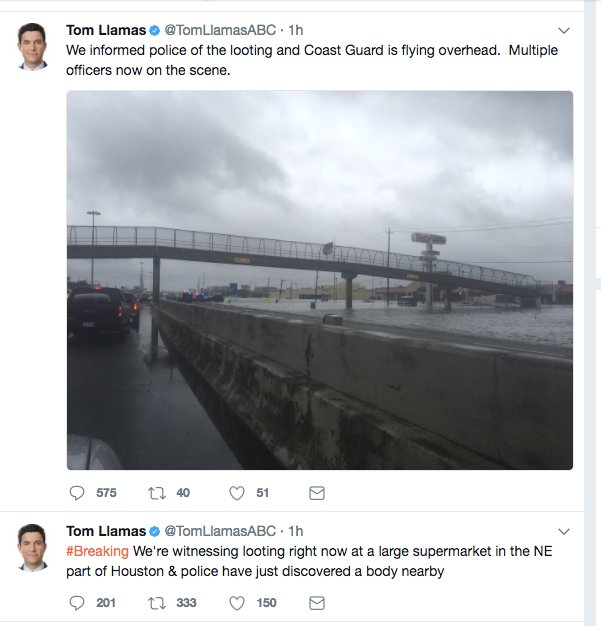The width and height of the screenshot is (601, 626).
Task: Open 1h timestamp on the top tweet
Action: point(296,30)
